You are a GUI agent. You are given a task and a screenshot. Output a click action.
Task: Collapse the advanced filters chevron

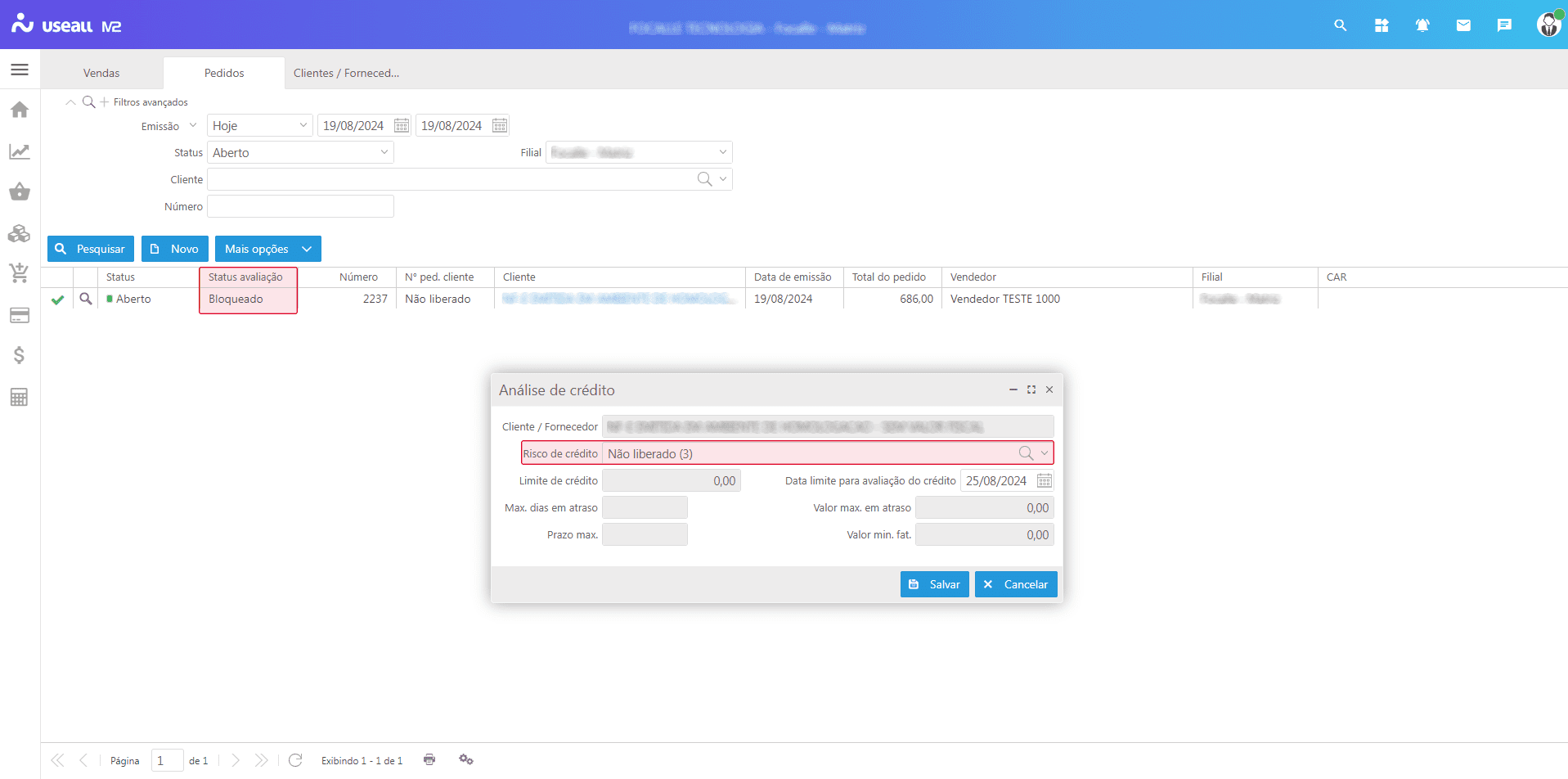click(x=70, y=102)
